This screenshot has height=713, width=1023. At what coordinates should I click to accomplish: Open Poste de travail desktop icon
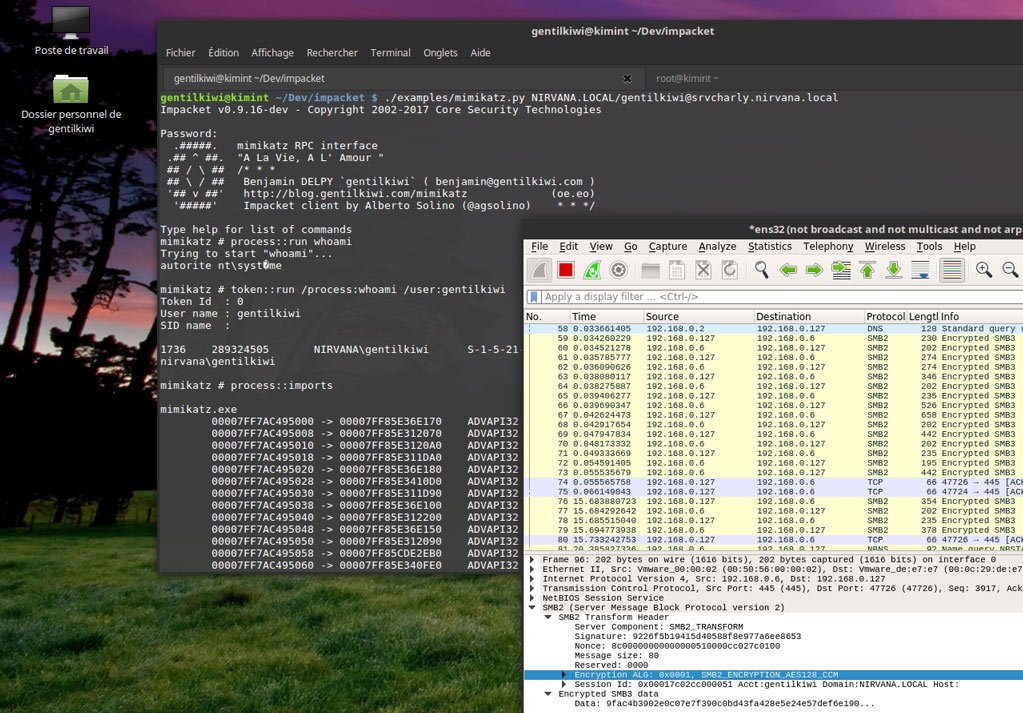pos(71,31)
